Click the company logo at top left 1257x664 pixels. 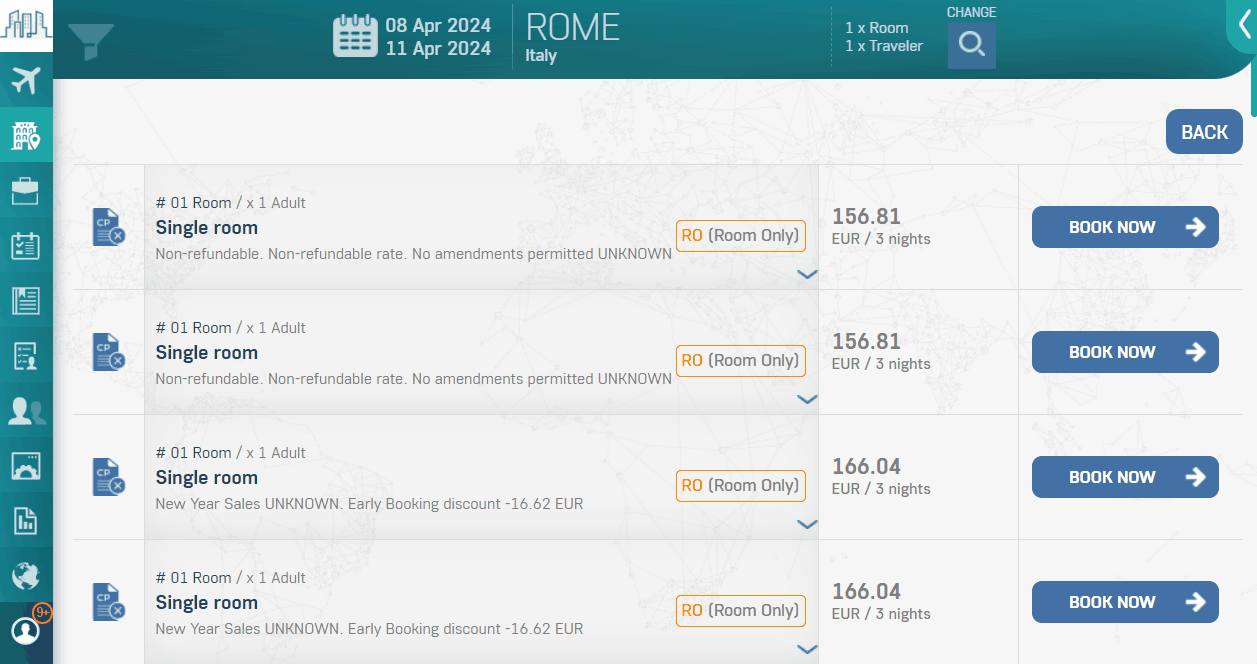[26, 24]
